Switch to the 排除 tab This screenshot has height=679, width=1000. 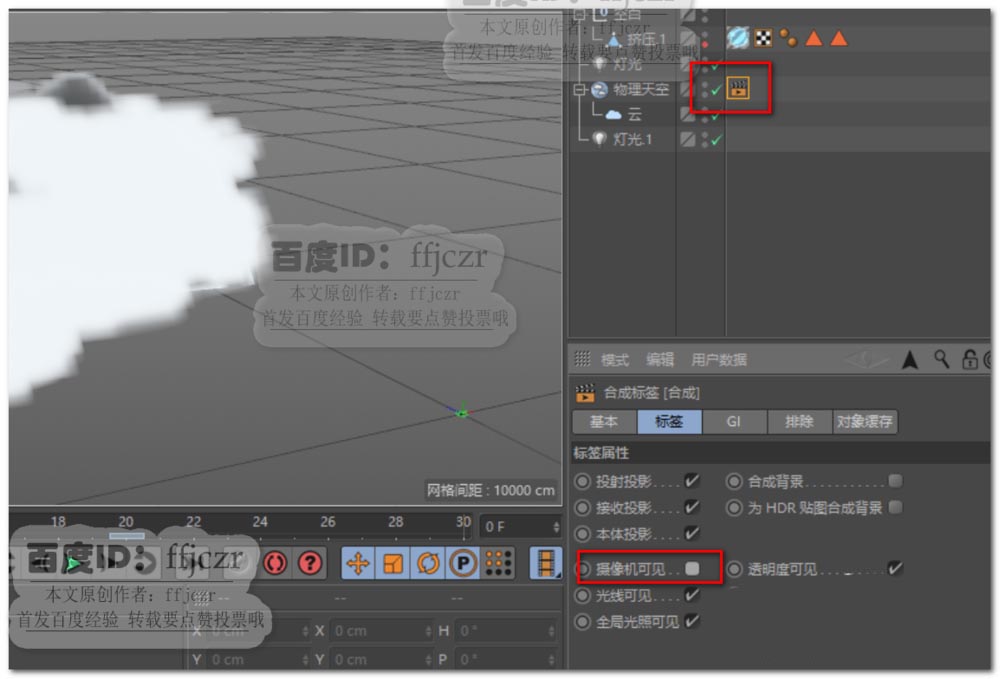[799, 421]
